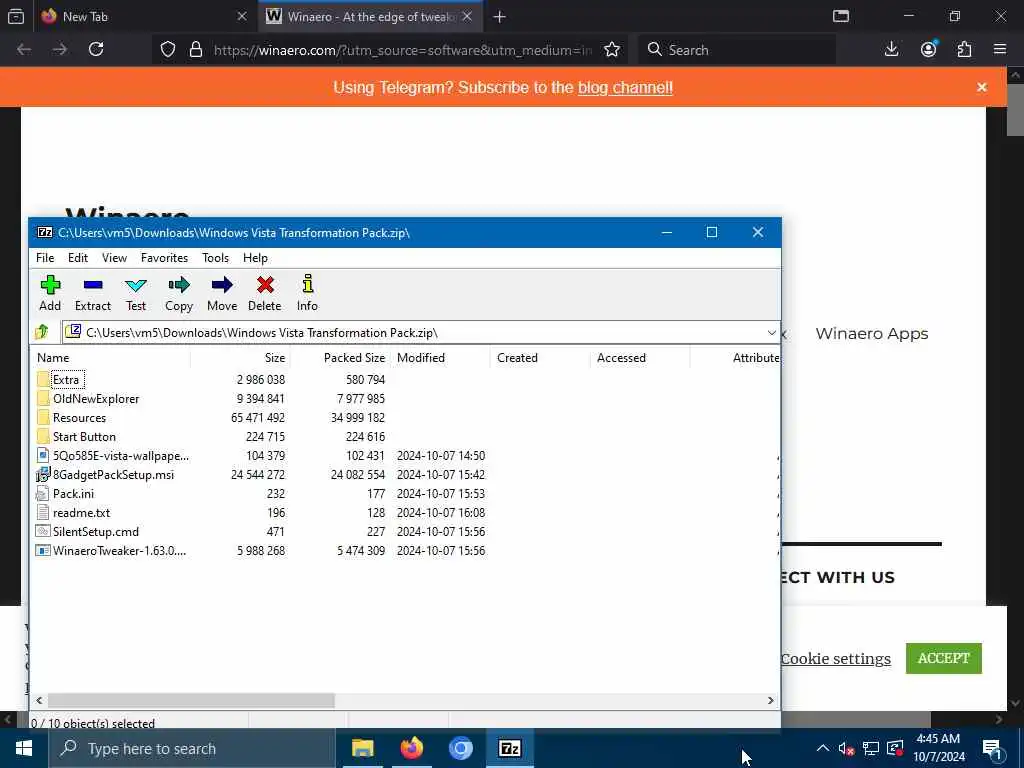Click the Firefox Search box
This screenshot has height=768, width=1024.
(x=737, y=50)
